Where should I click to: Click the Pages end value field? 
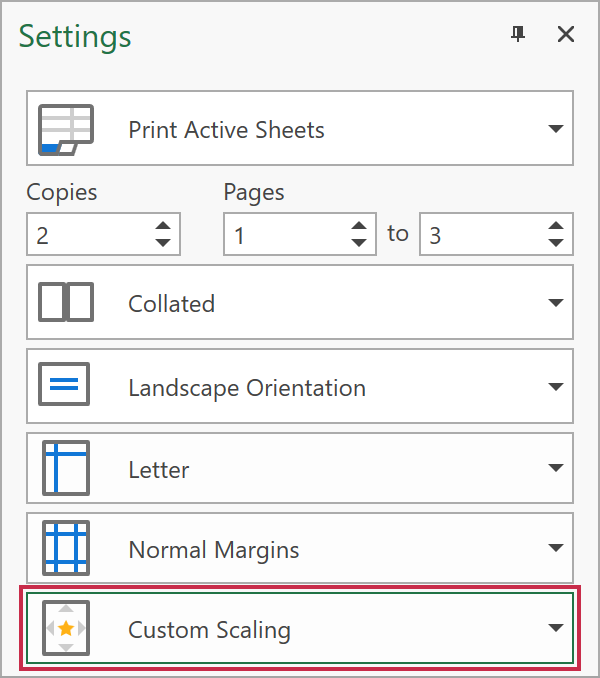pos(480,235)
